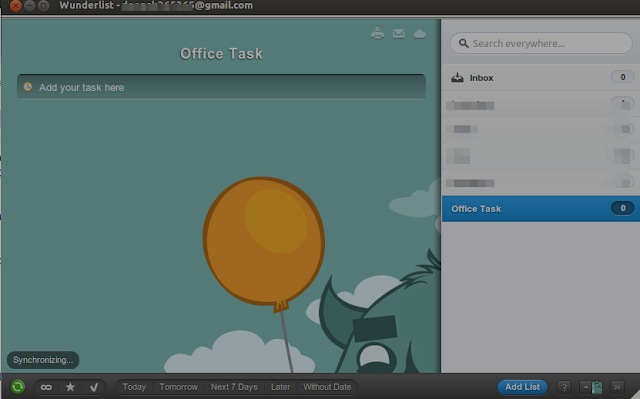
Task: Click the Add your task here field
Action: 221,87
